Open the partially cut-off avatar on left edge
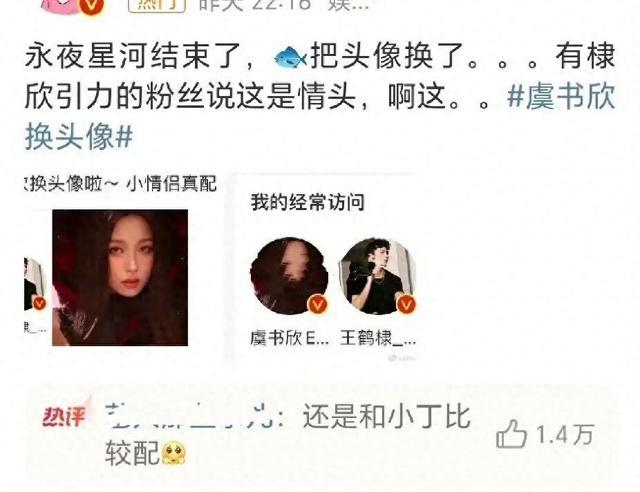The height and width of the screenshot is (492, 640). pyautogui.click(x=35, y=284)
